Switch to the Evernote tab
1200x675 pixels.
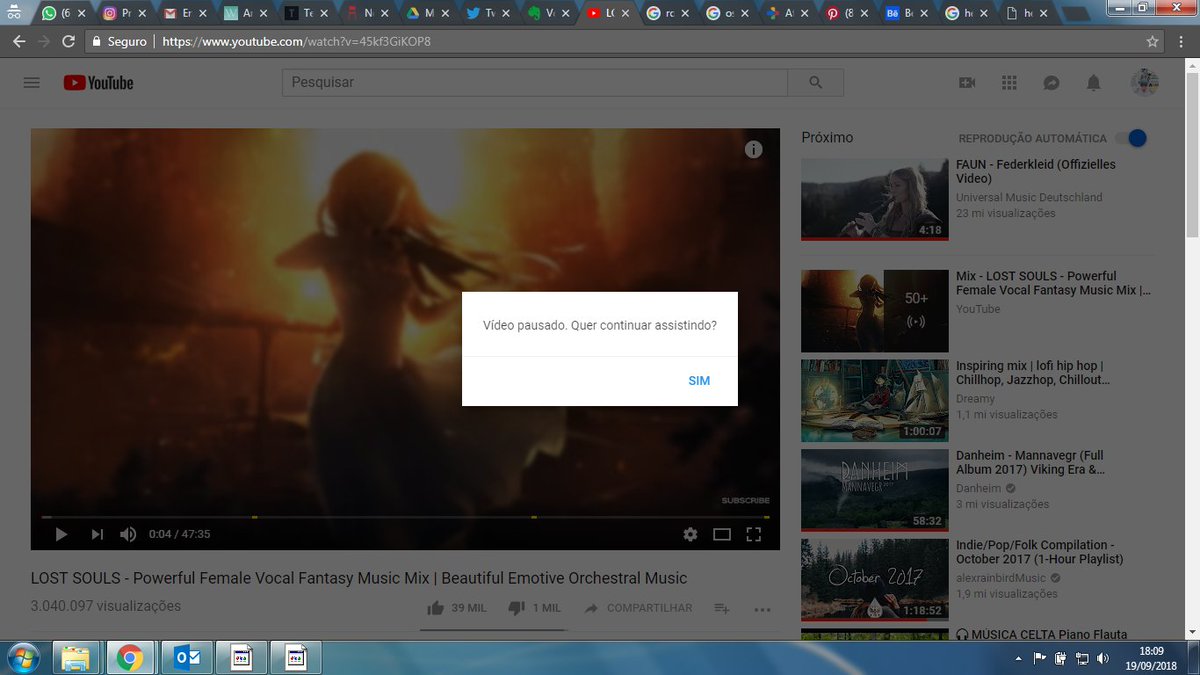550,14
